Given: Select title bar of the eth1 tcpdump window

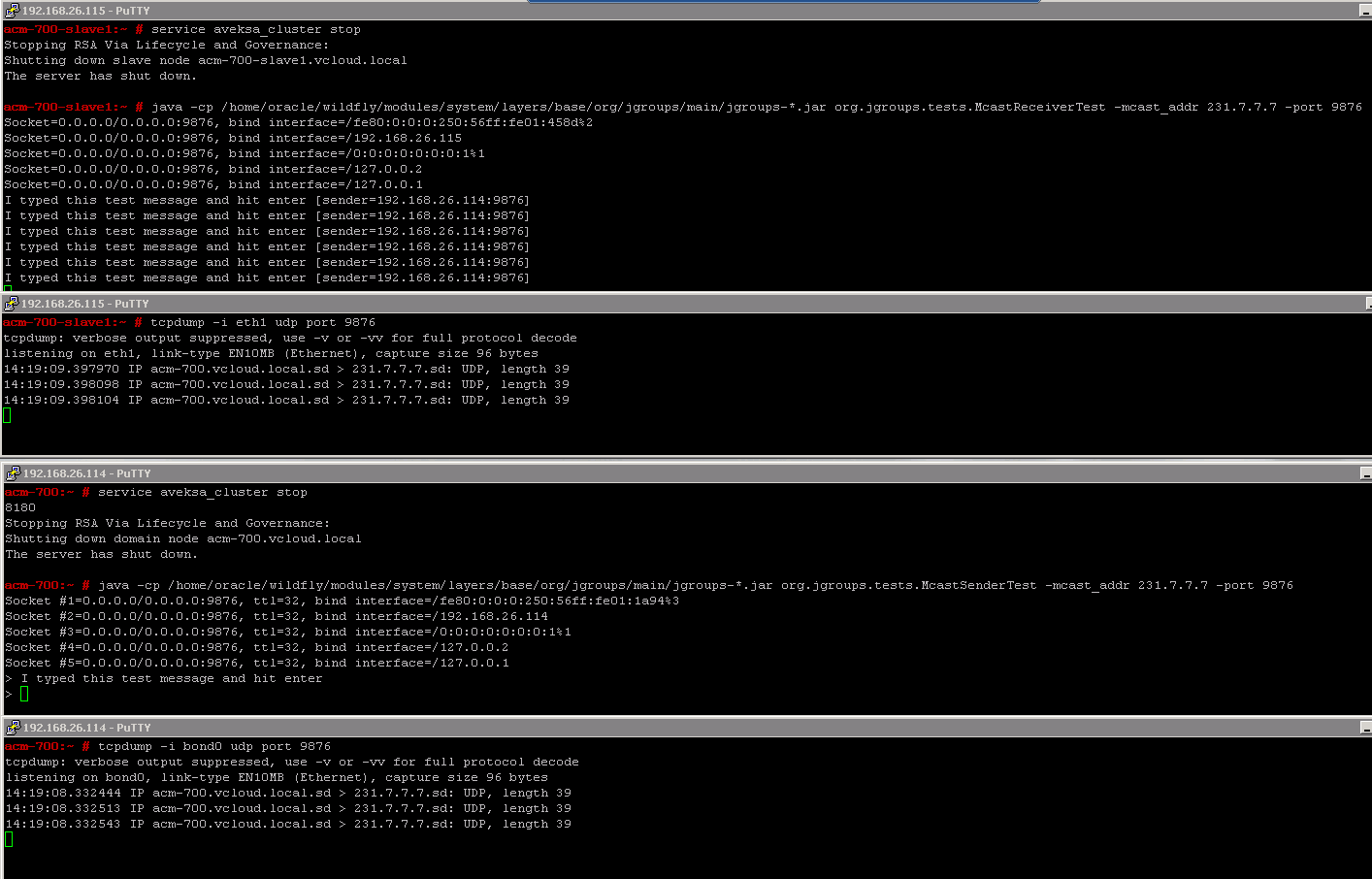Looking at the screenshot, I should 679,304.
